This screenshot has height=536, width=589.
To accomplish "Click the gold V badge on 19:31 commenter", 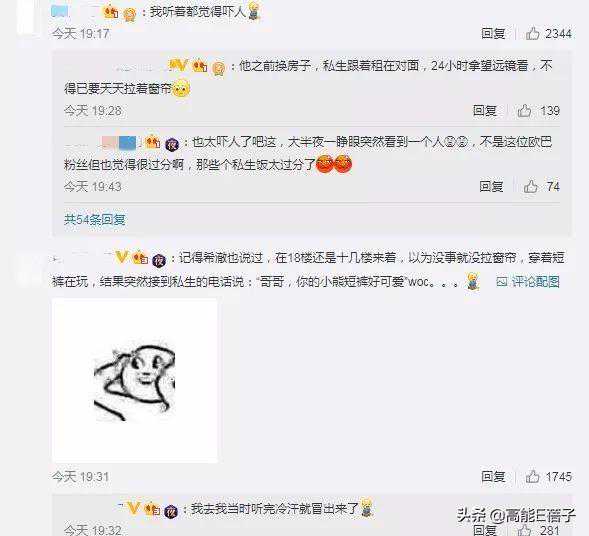I will click(x=122, y=257).
